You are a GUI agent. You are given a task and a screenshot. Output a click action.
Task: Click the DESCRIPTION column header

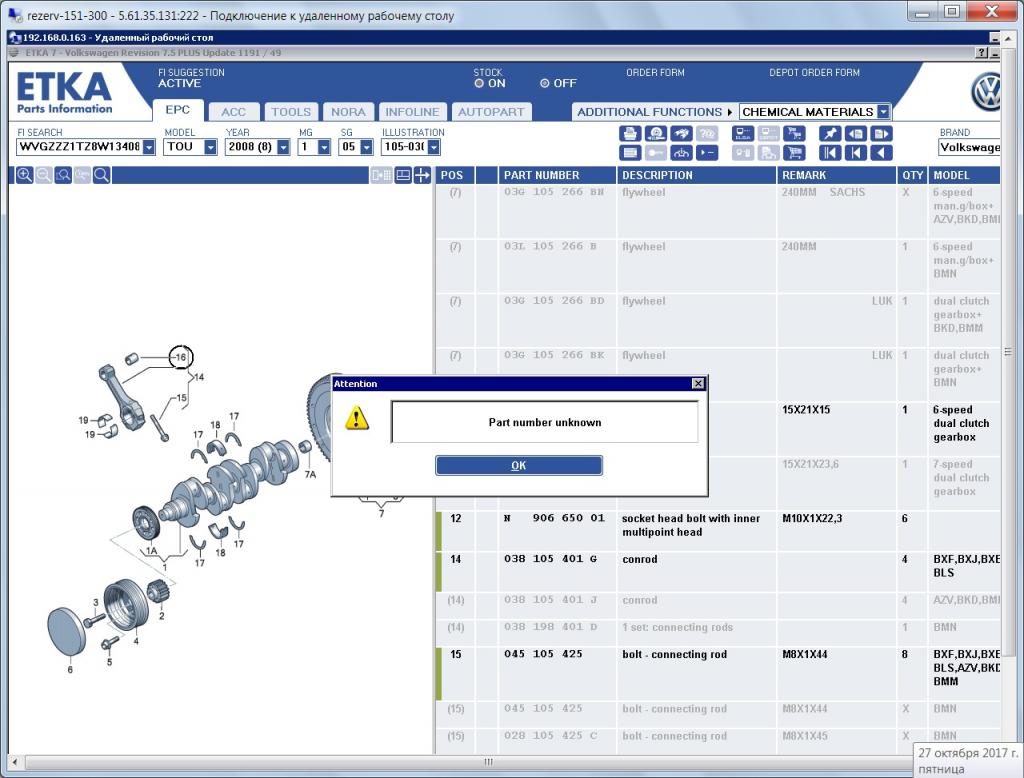pyautogui.click(x=696, y=175)
